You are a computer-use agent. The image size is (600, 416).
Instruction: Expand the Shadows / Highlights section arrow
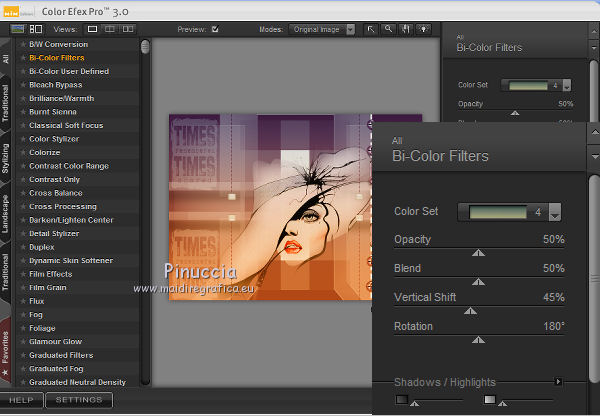pos(558,382)
